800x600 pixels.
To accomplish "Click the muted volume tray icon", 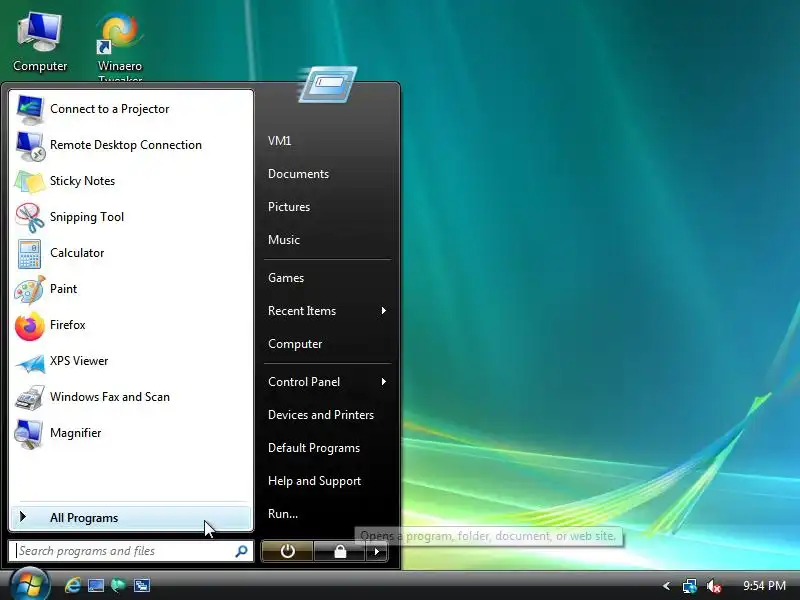I will [713, 586].
